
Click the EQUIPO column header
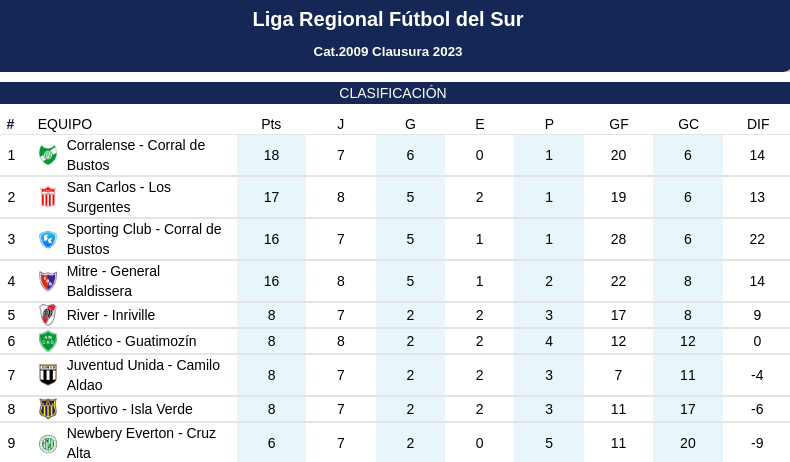click(65, 124)
